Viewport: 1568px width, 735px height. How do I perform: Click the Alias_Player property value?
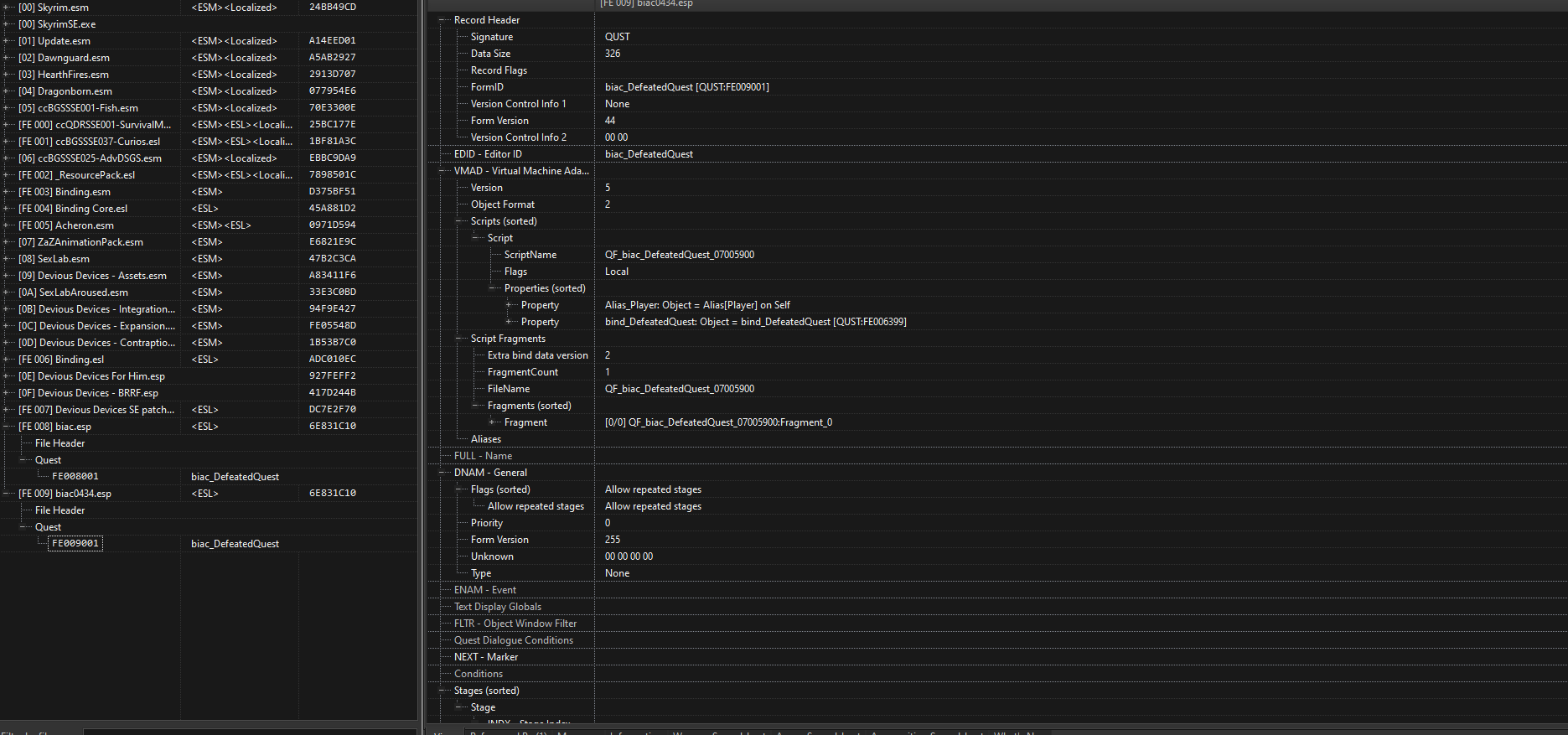697,305
